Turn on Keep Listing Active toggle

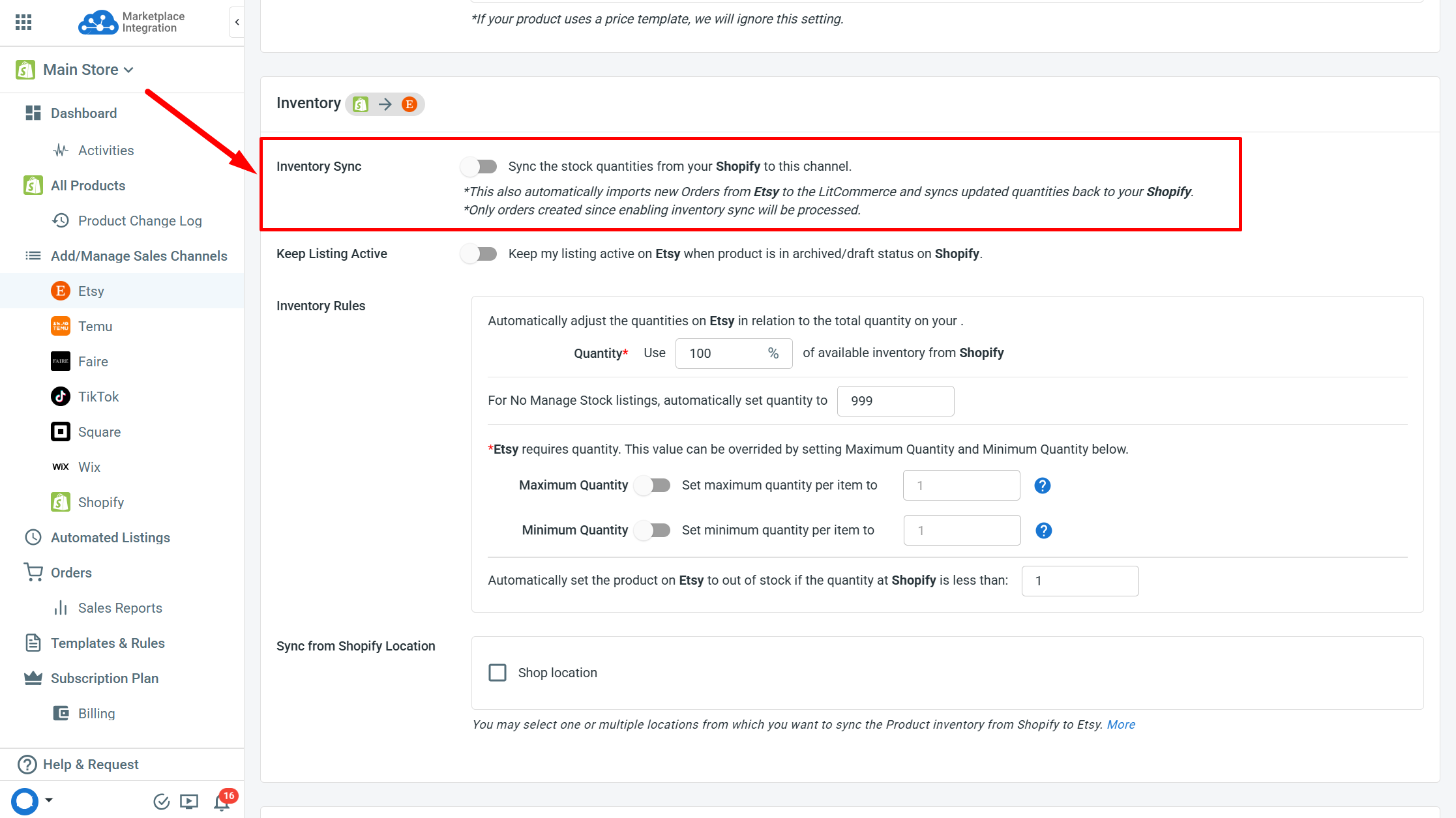coord(479,254)
